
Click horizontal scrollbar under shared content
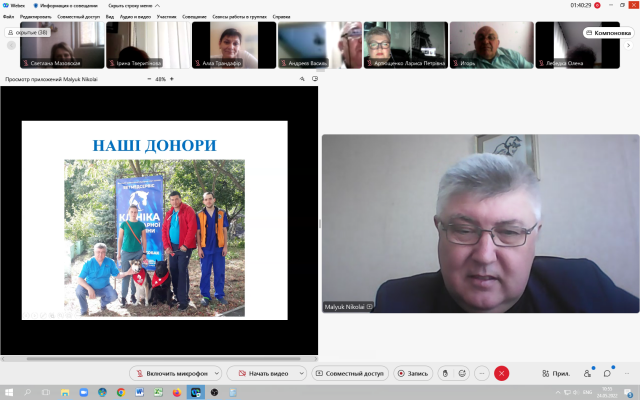163,359
